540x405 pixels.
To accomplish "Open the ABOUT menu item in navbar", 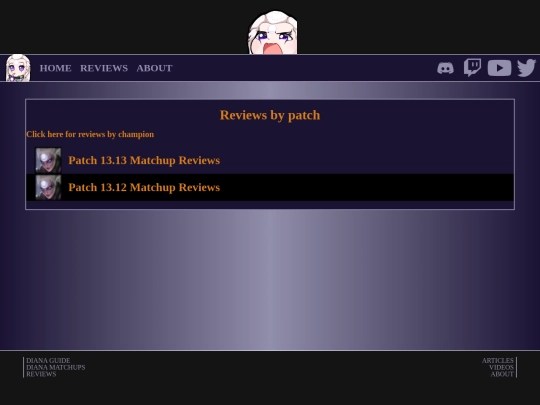I will 154,68.
